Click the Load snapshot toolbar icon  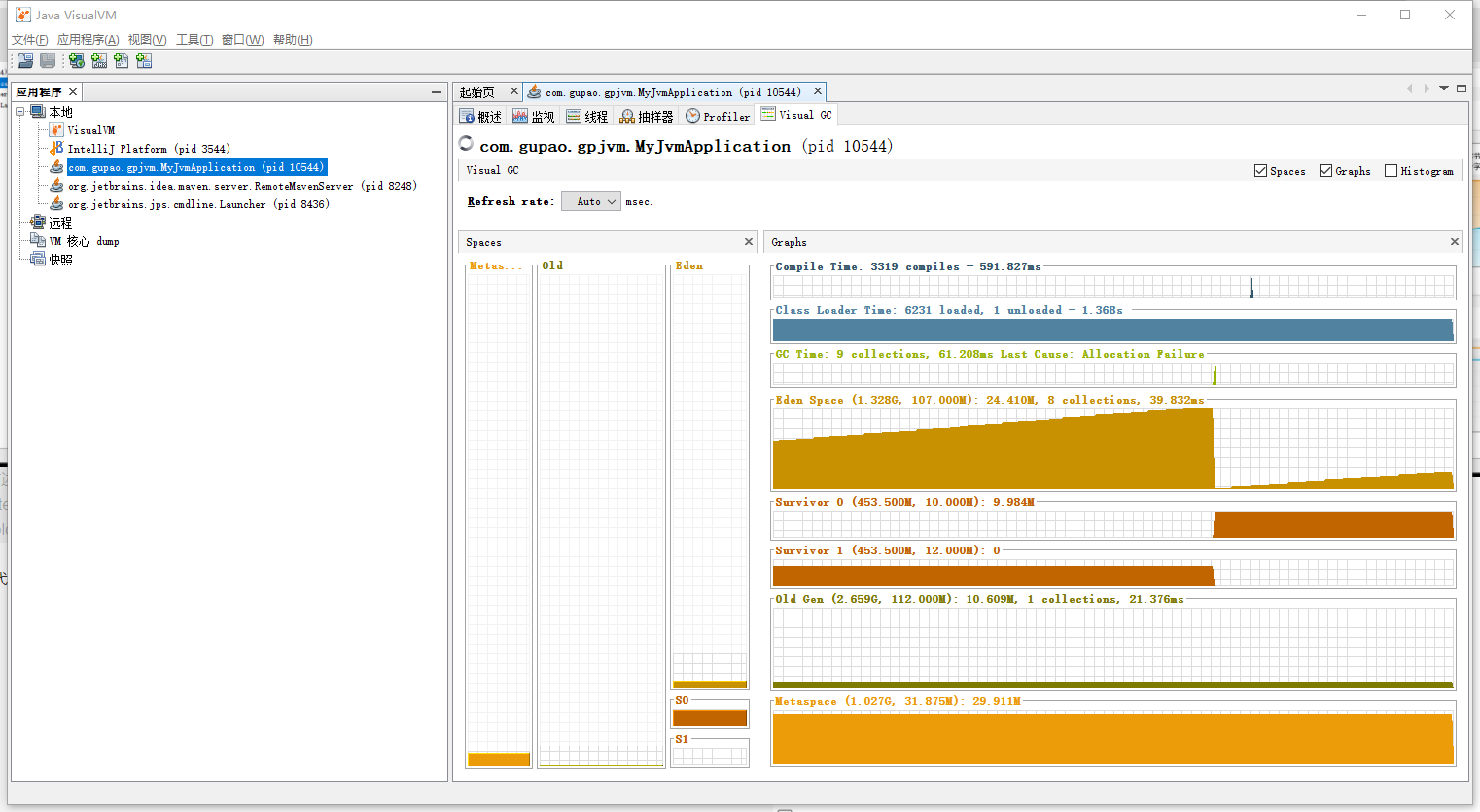click(25, 60)
